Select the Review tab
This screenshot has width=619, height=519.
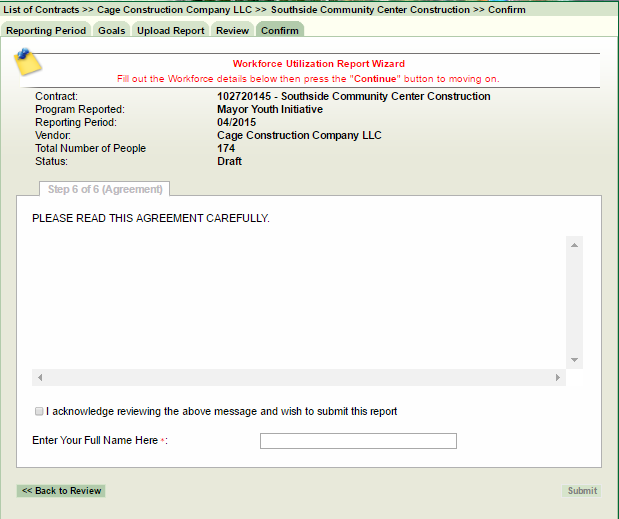pyautogui.click(x=232, y=30)
